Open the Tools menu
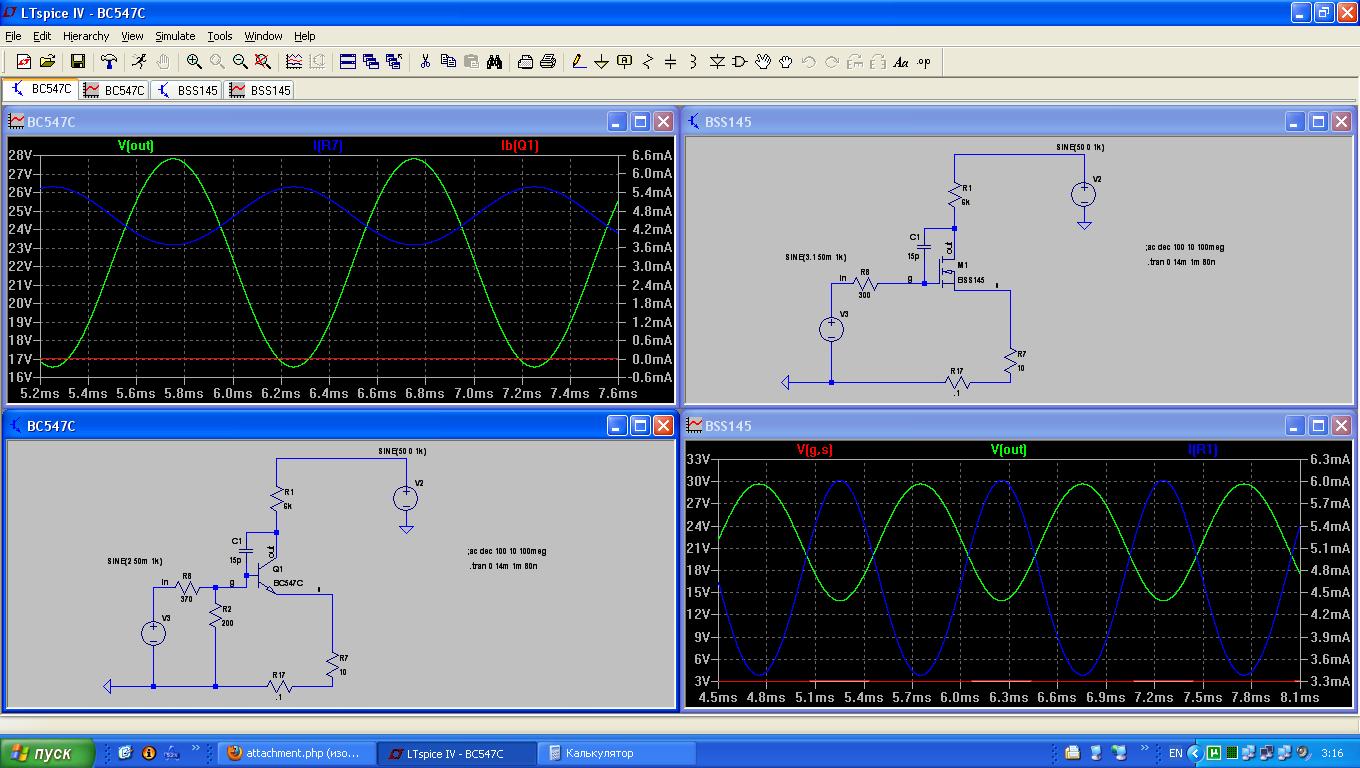 coord(220,36)
